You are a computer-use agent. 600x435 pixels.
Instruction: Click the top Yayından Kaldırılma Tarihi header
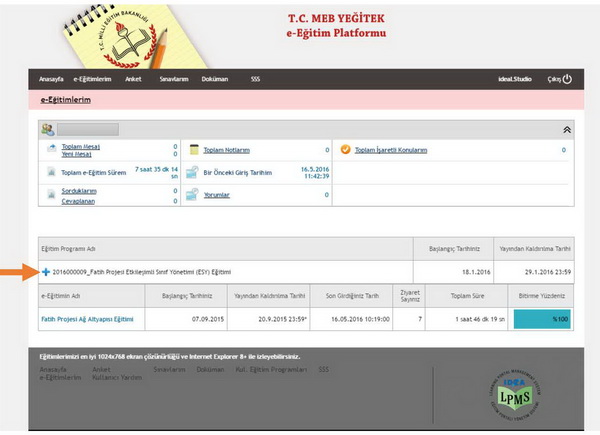click(535, 249)
